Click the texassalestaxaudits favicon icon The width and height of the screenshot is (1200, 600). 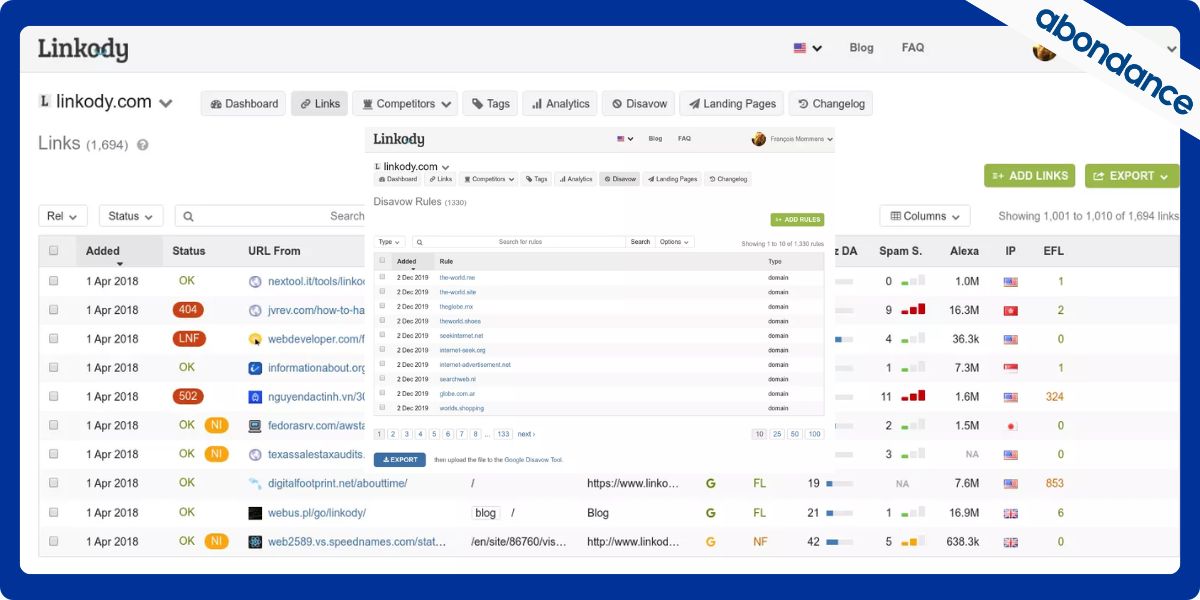click(x=255, y=455)
